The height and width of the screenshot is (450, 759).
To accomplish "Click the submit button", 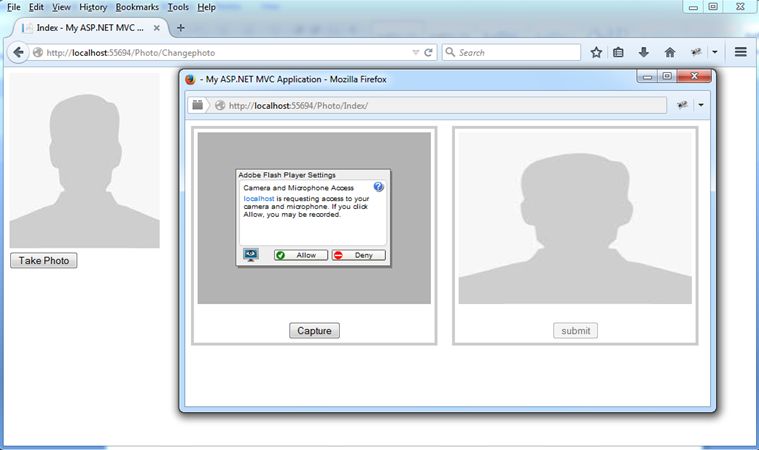I will coord(576,330).
